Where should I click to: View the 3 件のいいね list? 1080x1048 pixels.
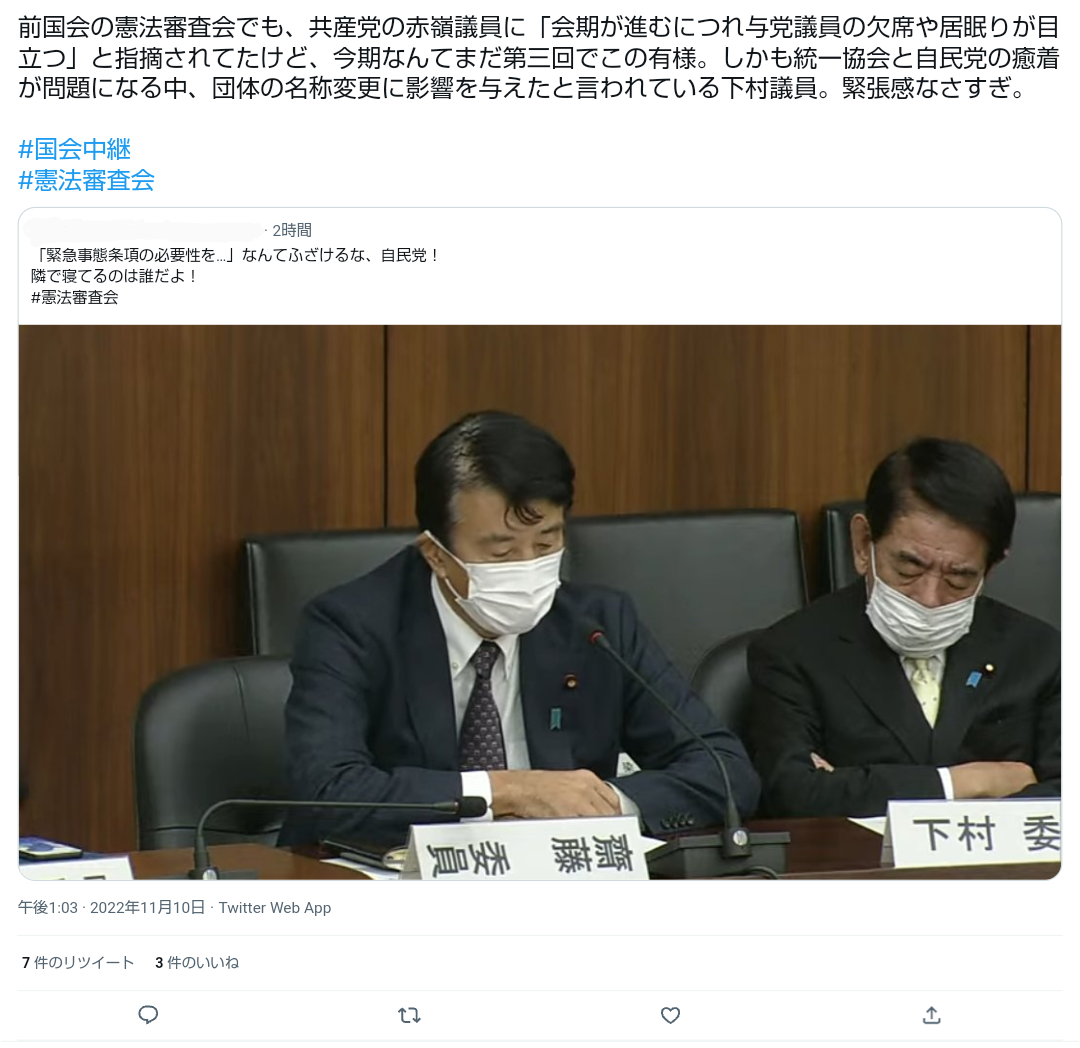(x=197, y=962)
